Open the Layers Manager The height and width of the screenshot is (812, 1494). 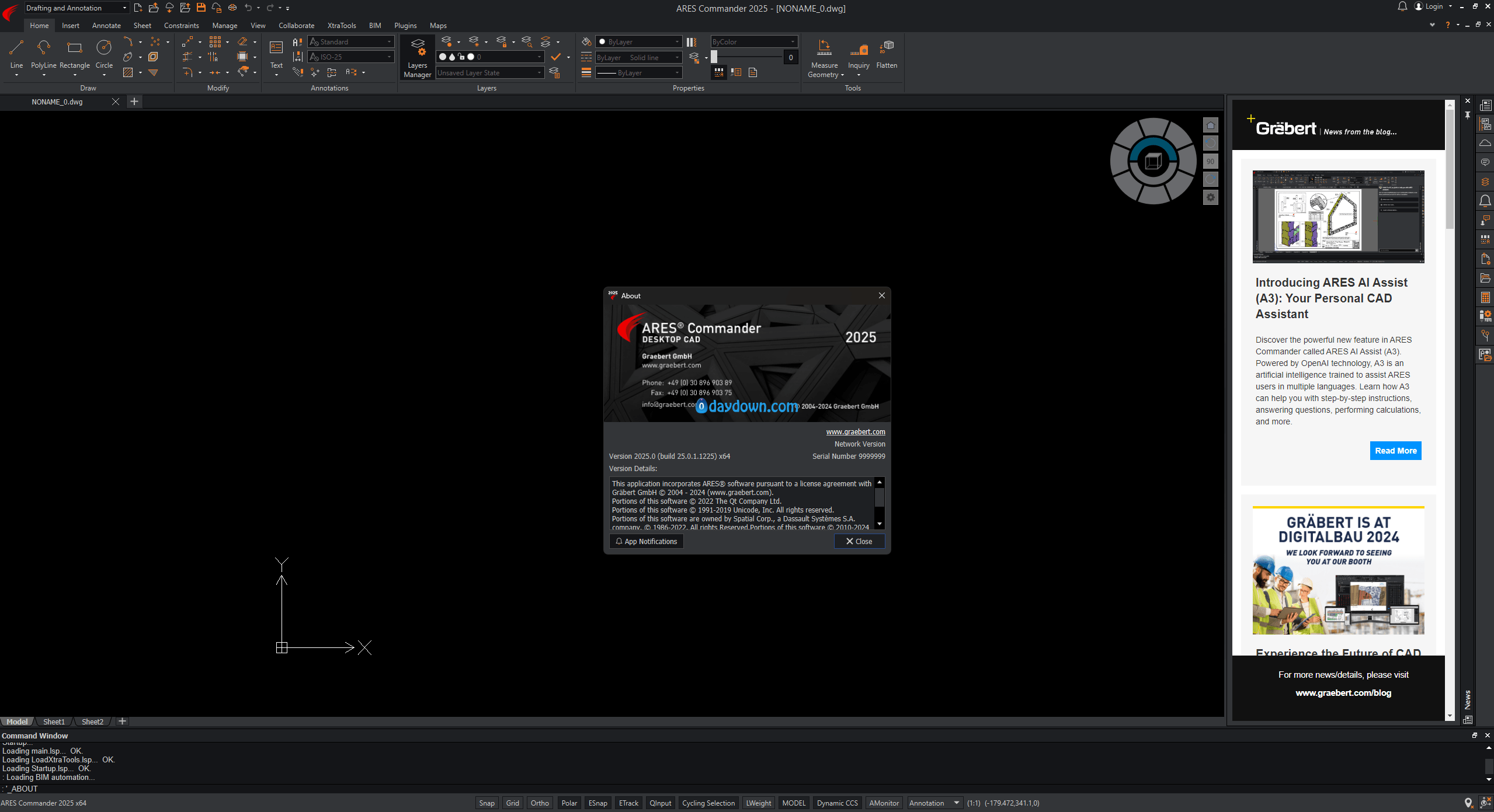point(418,58)
